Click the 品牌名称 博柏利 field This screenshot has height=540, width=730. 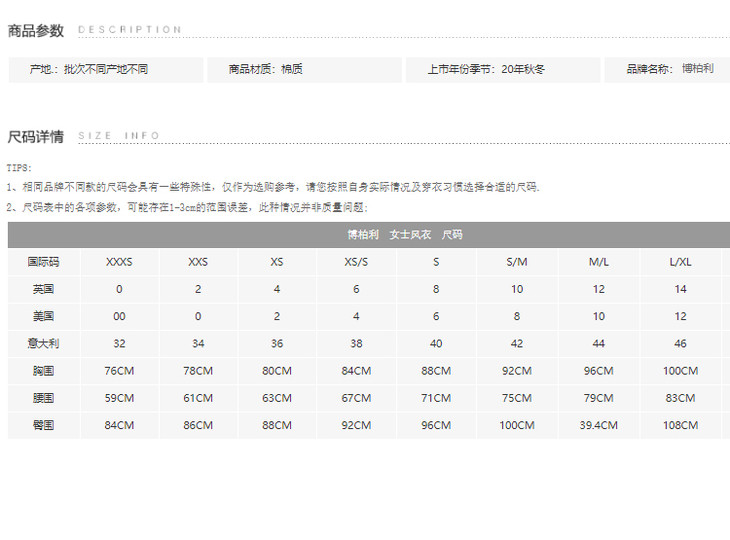pyautogui.click(x=670, y=70)
